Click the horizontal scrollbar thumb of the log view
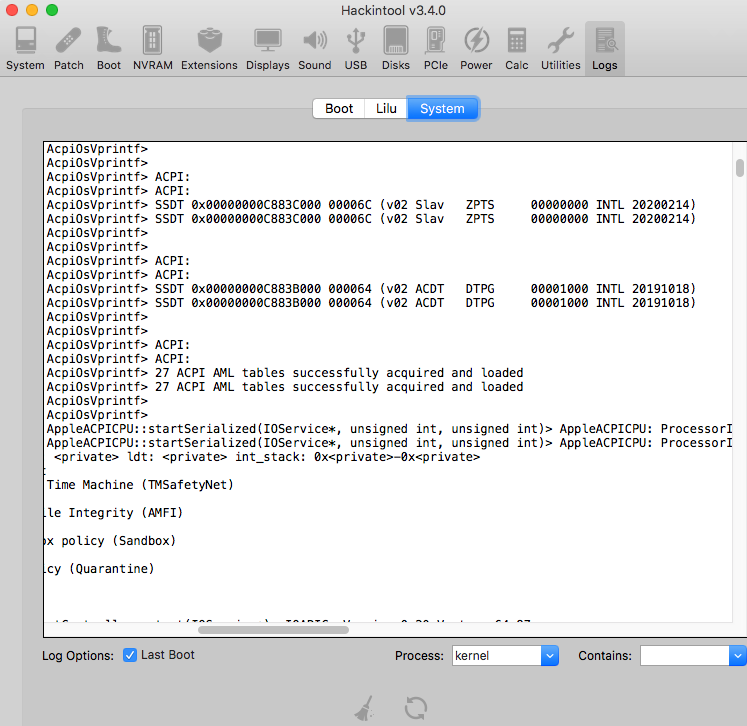Screen dimensions: 747x726 273,630
